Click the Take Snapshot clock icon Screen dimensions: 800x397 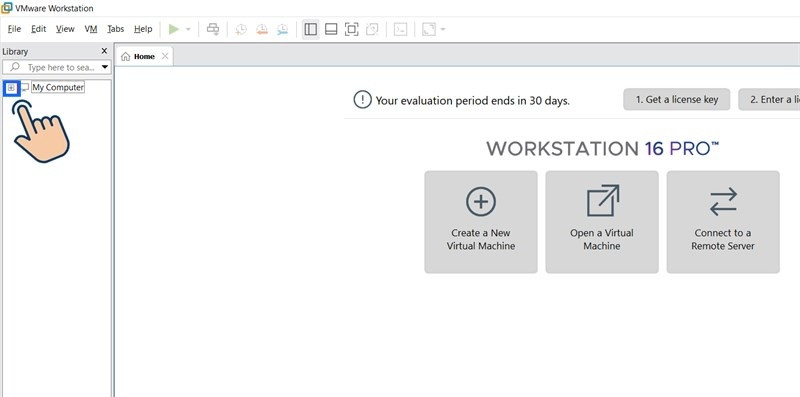[x=241, y=30]
